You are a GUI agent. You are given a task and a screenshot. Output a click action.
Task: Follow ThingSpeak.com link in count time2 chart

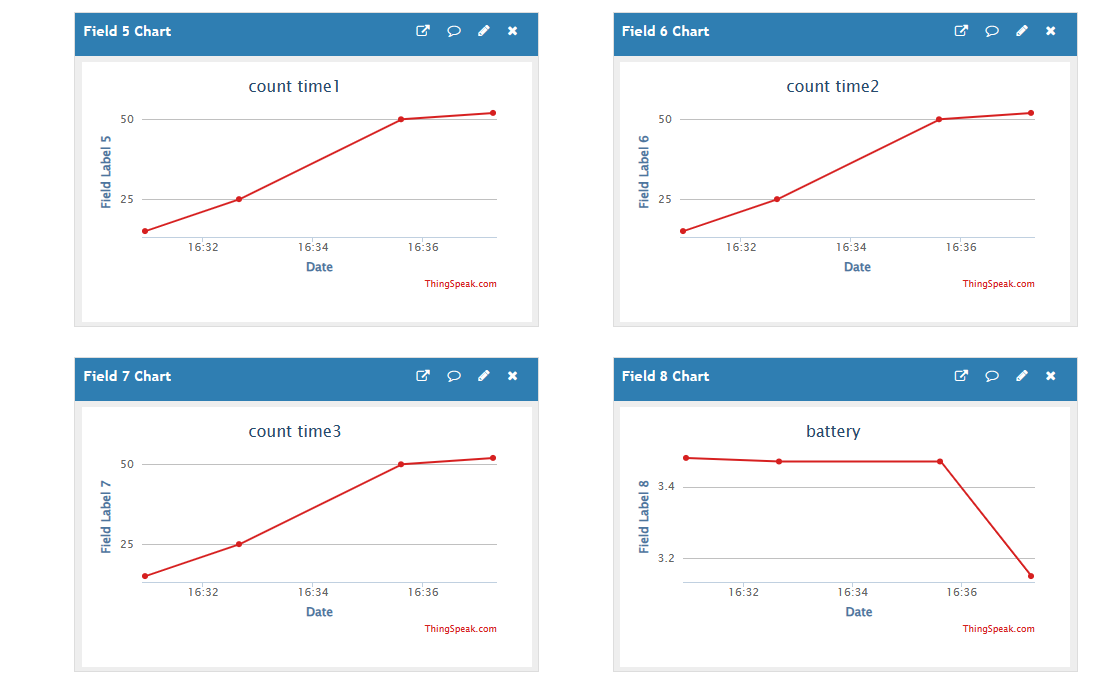998,284
